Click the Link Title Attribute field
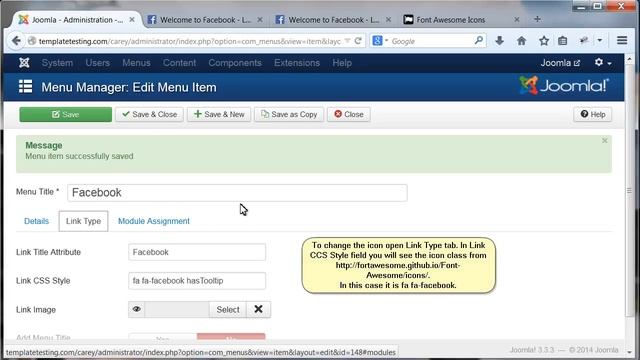This screenshot has width=640, height=360. tap(197, 252)
